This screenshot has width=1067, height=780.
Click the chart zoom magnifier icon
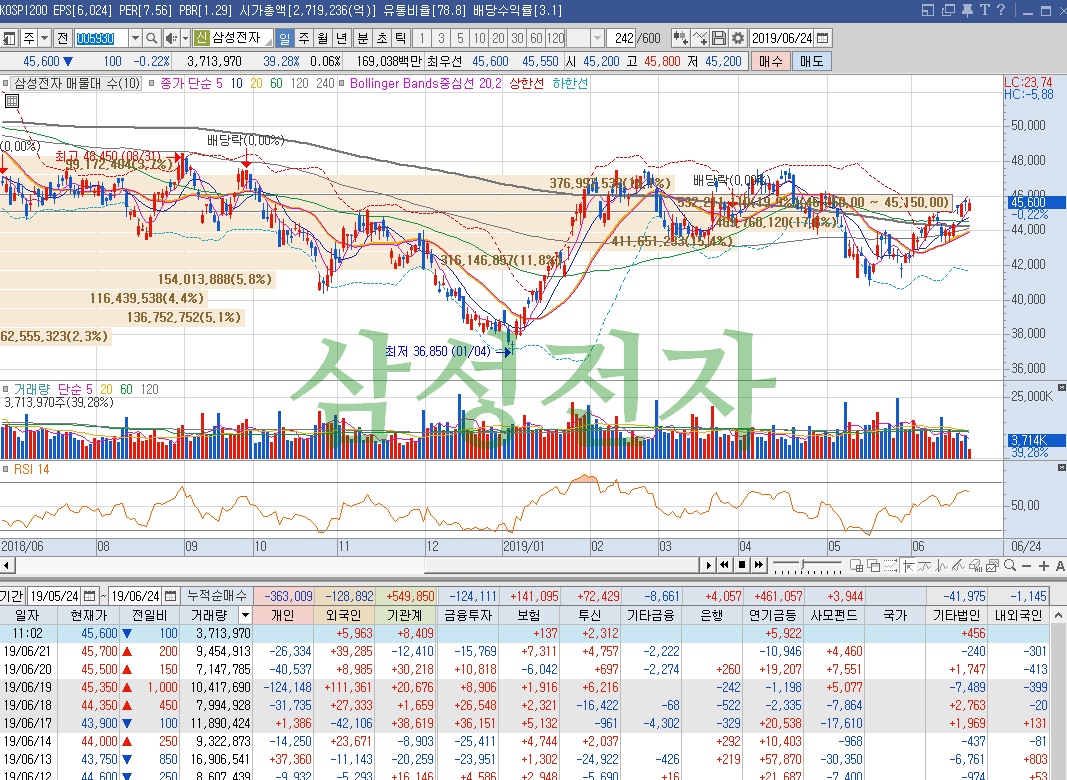1010,566
